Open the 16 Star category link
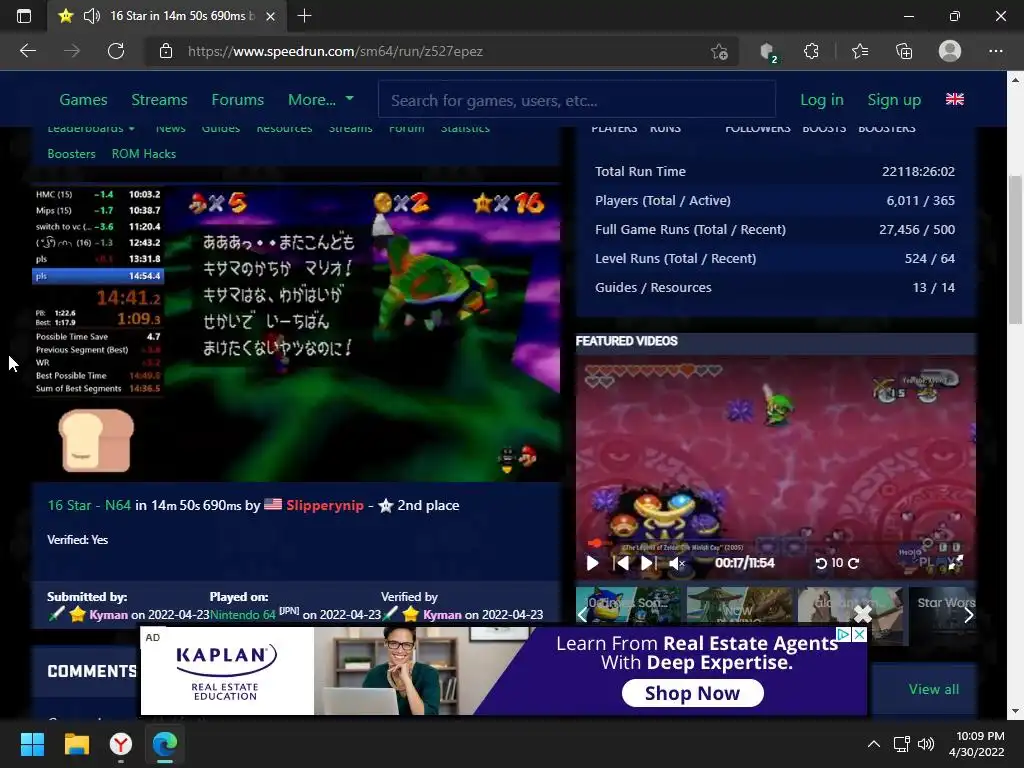This screenshot has height=768, width=1024. click(69, 505)
